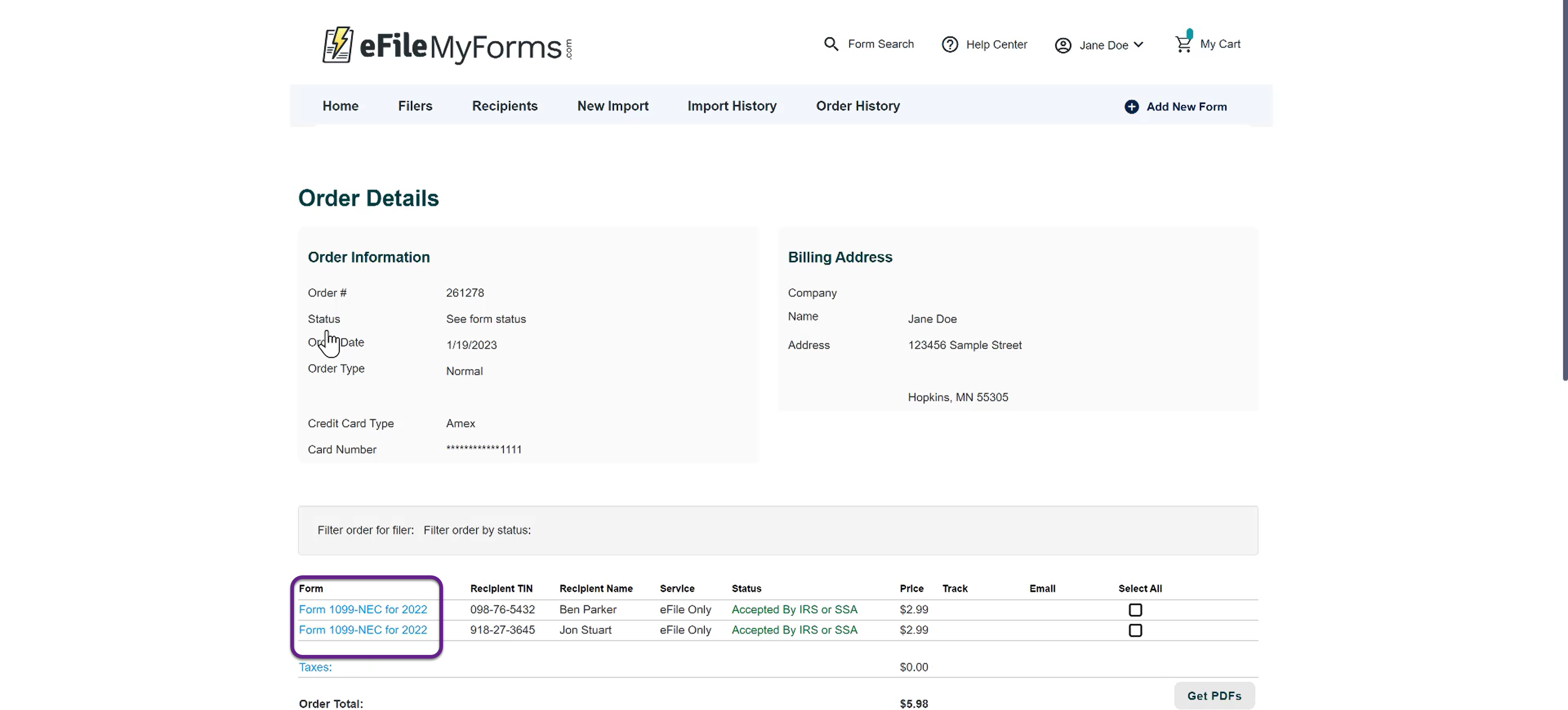Click the Form Search magnifier icon
This screenshot has height=710, width=1568.
[x=831, y=44]
